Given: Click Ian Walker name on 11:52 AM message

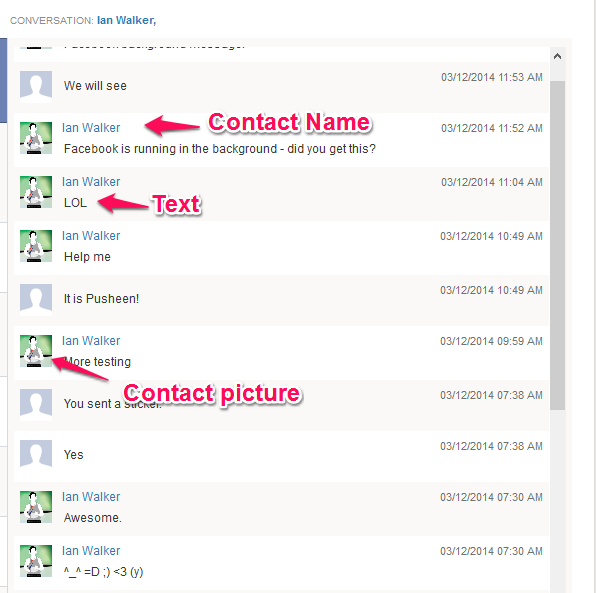Looking at the screenshot, I should click(91, 128).
